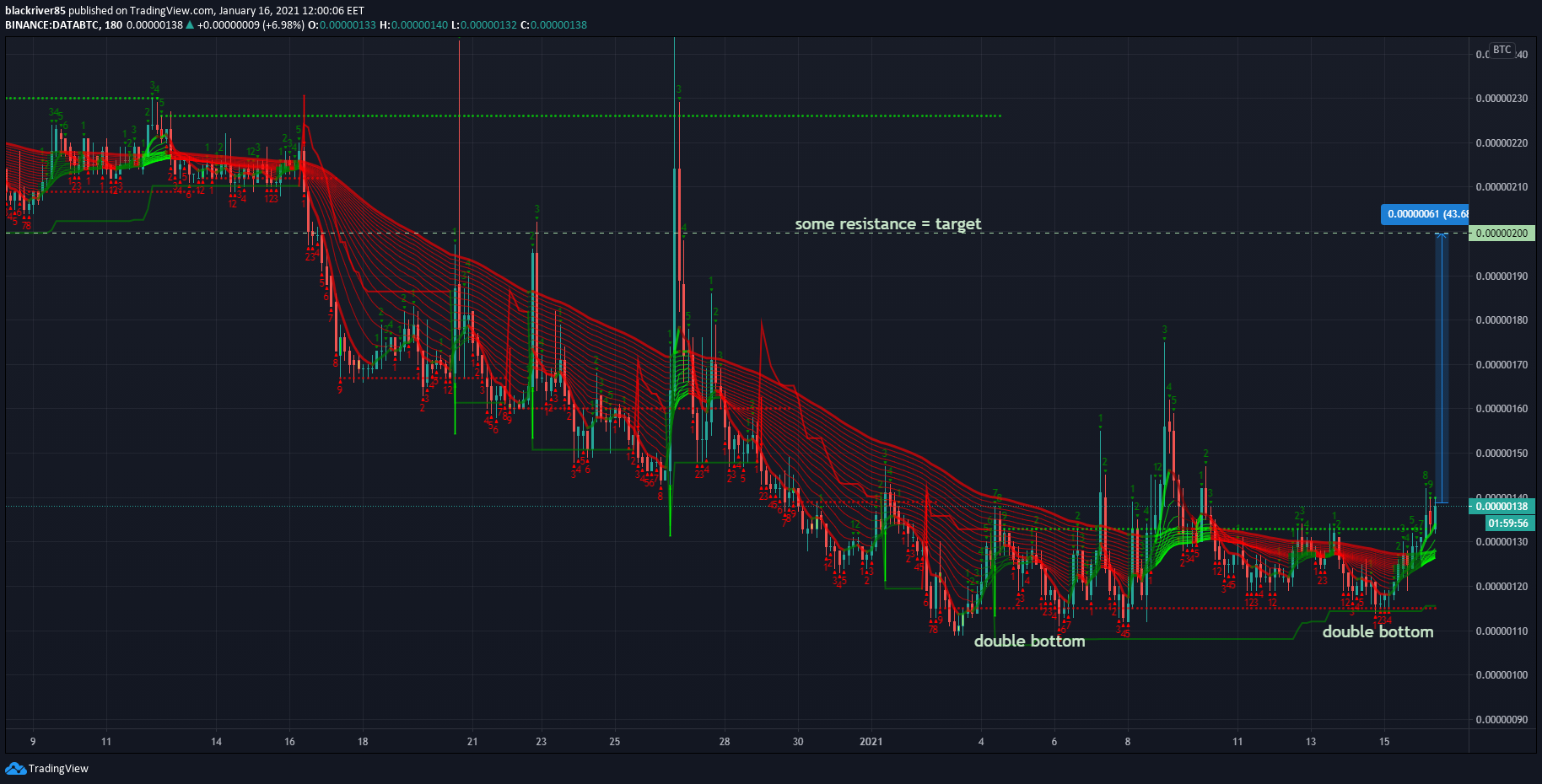Click the current price label 0.00000138 on the price axis
The height and width of the screenshot is (784, 1542).
1502,507
